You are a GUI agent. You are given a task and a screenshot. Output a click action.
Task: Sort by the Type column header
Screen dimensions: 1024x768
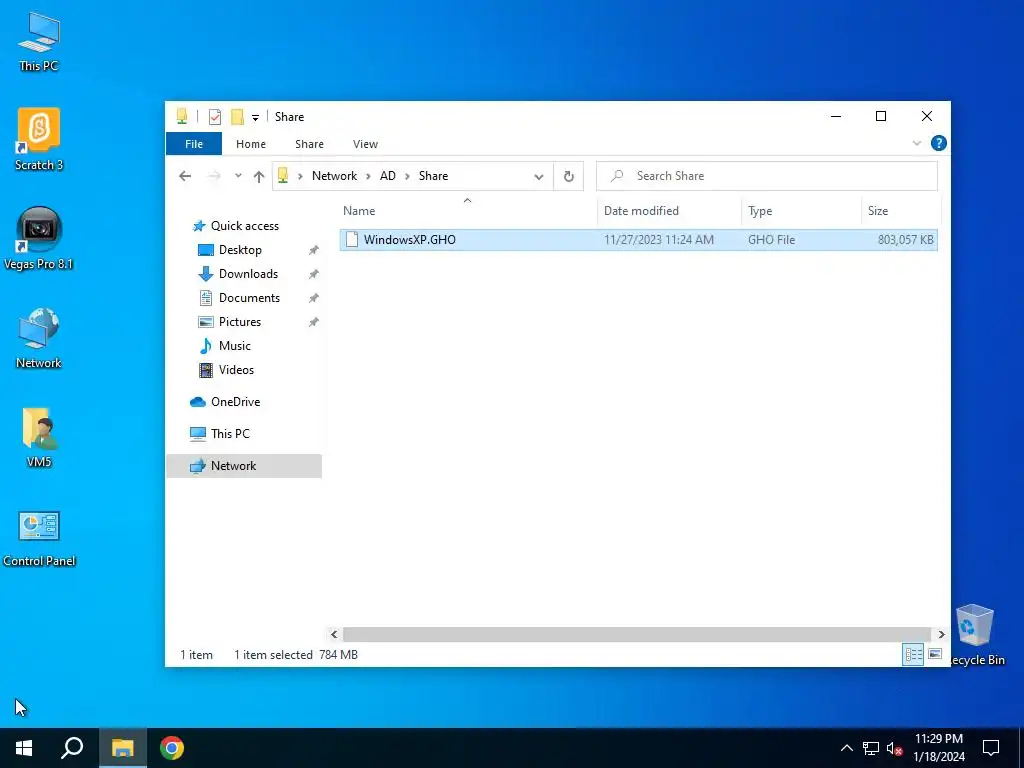[x=801, y=211]
